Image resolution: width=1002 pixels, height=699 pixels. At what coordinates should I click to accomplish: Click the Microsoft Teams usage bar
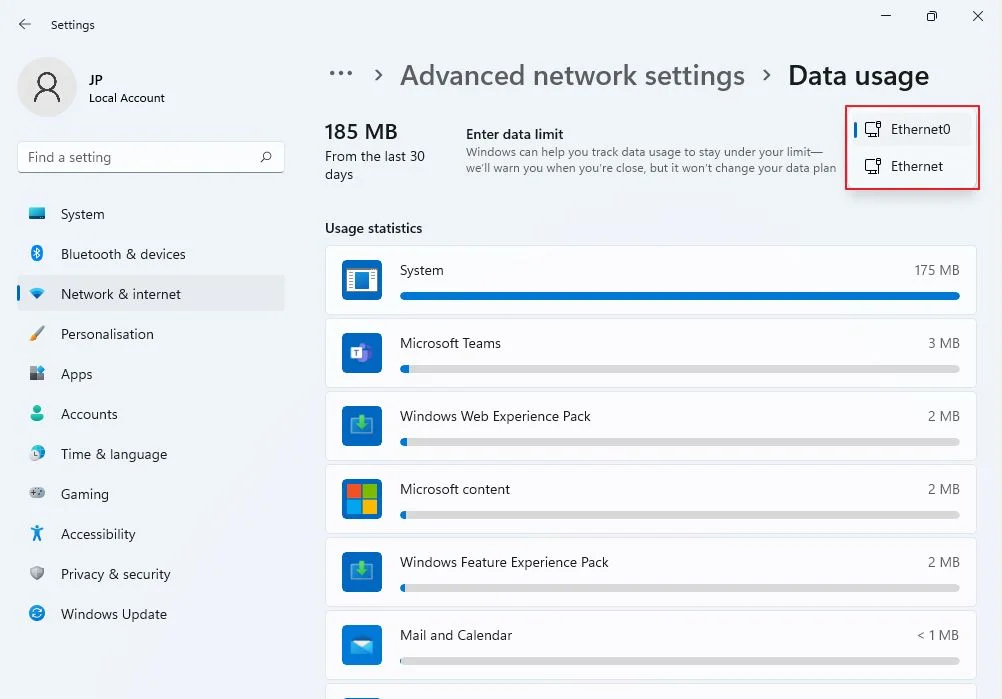679,369
